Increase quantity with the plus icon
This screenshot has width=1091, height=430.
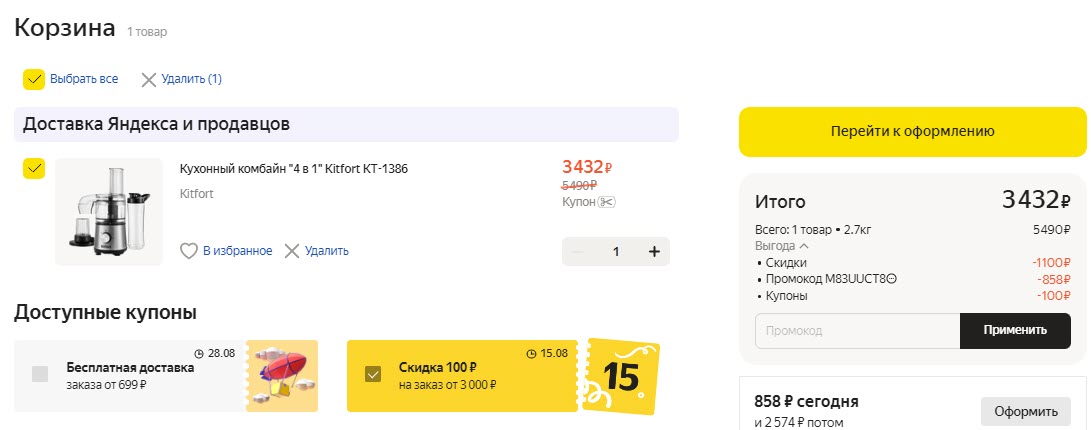click(x=654, y=252)
